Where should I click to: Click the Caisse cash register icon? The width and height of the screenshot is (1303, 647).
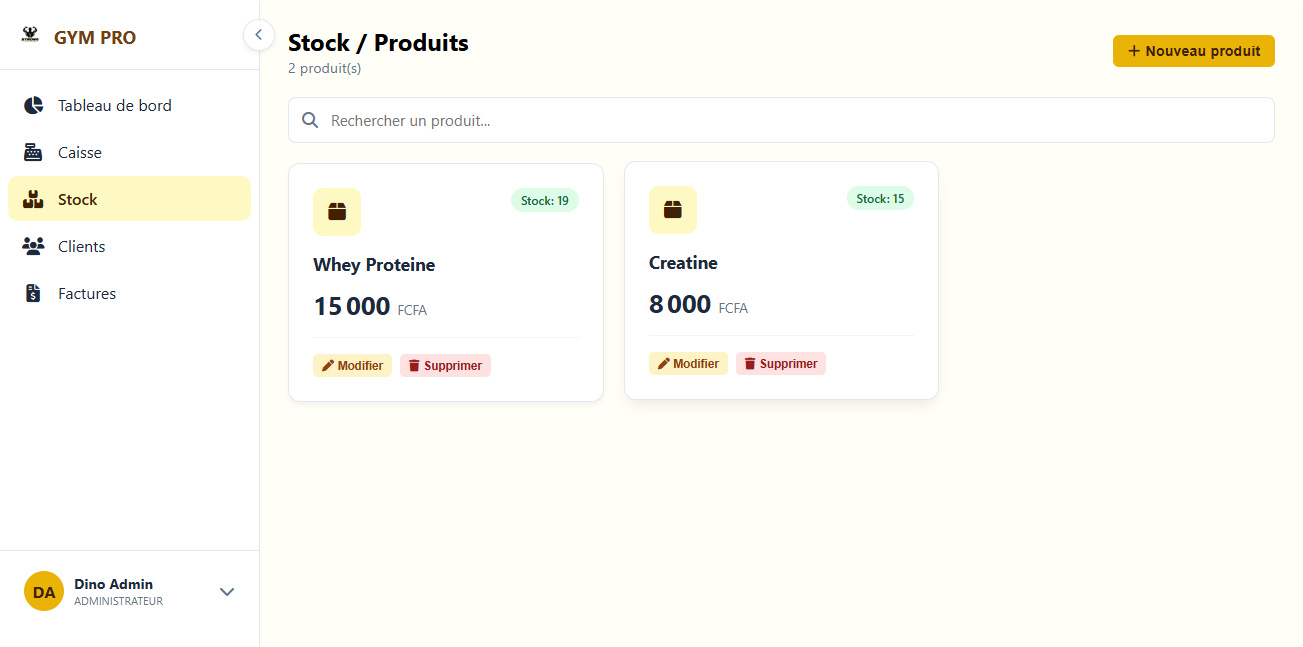[x=33, y=152]
